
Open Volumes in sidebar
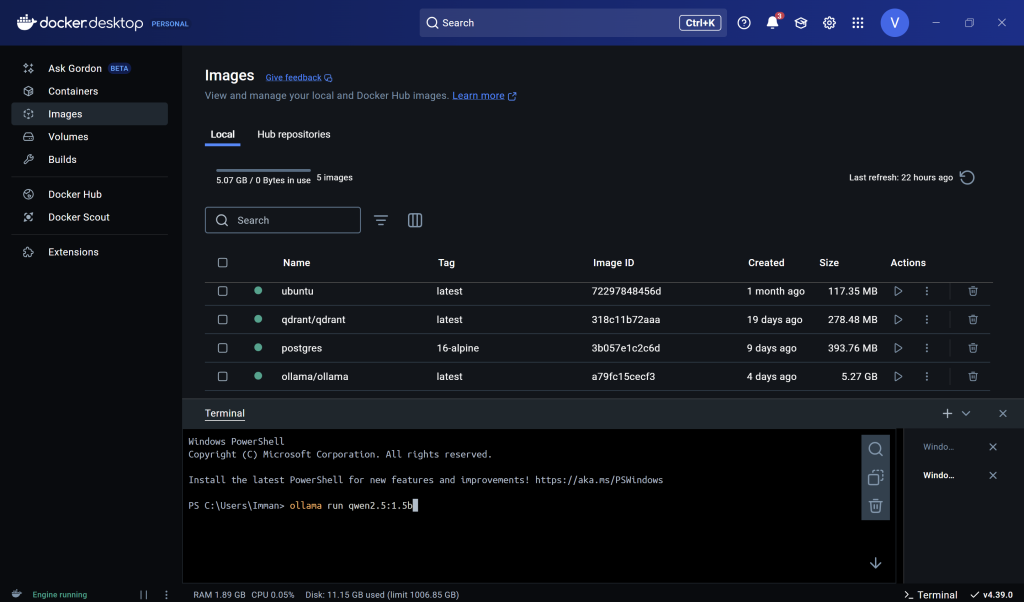tap(89, 136)
